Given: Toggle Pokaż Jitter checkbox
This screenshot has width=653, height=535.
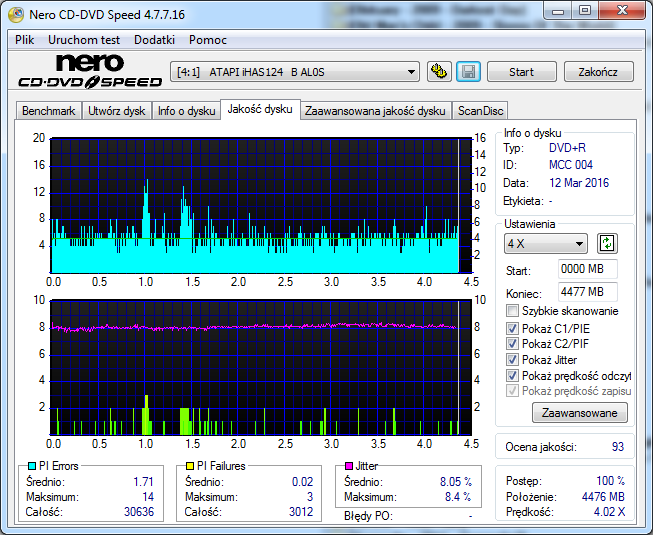Looking at the screenshot, I should click(512, 359).
